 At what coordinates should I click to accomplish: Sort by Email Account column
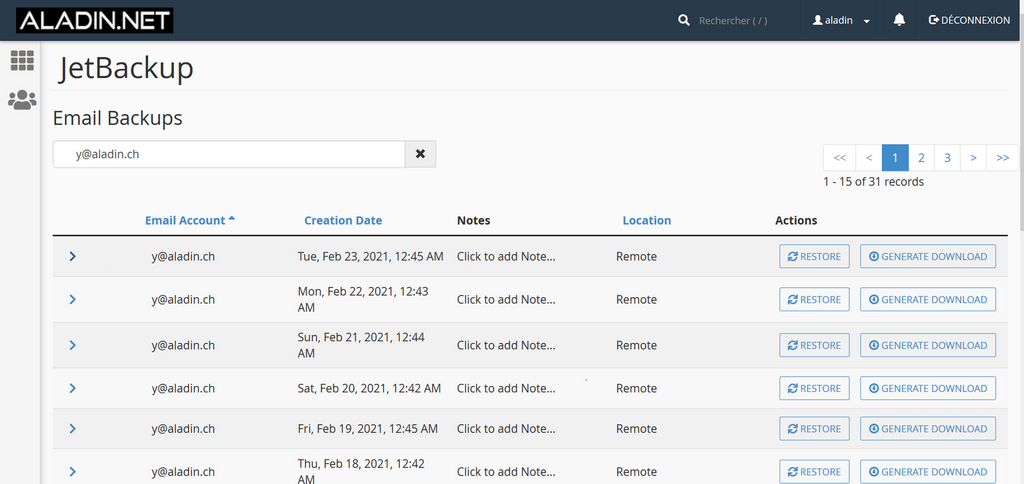click(x=185, y=220)
